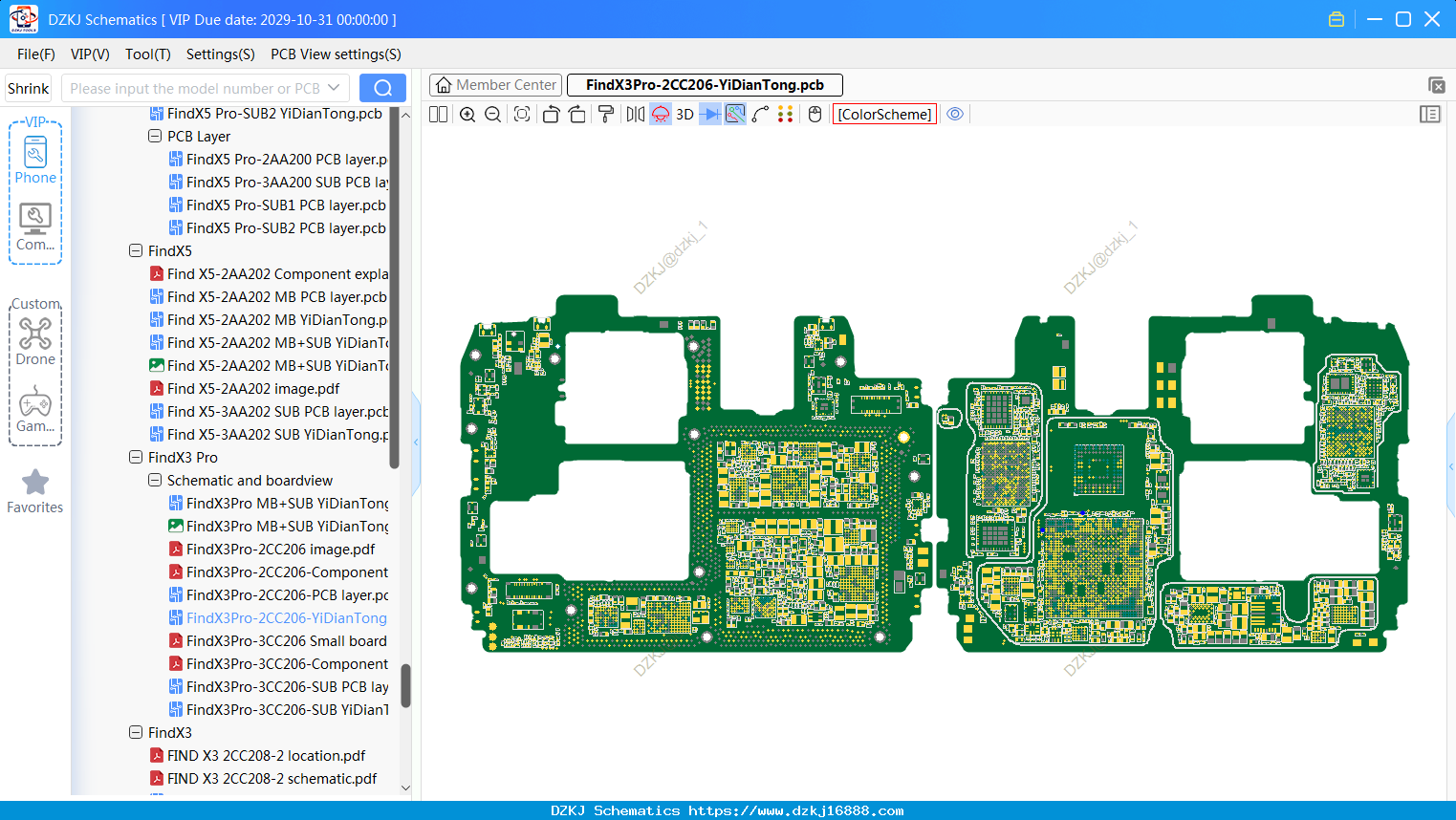Screen dimensions: 1456x820
Task: Open the File(F) menu
Action: point(36,54)
